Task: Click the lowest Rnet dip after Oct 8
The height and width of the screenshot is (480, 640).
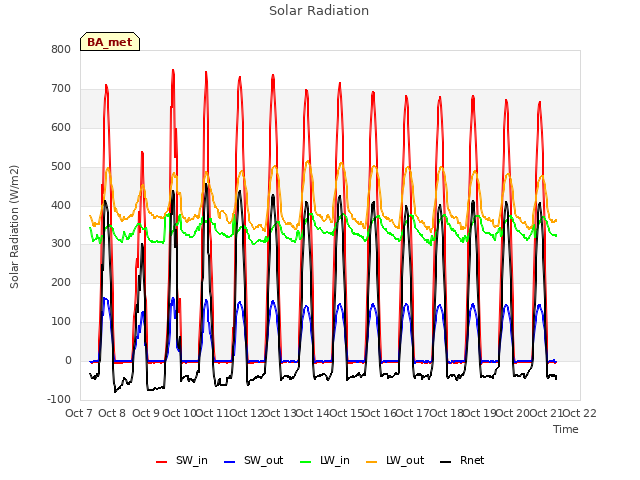Action: (x=115, y=392)
